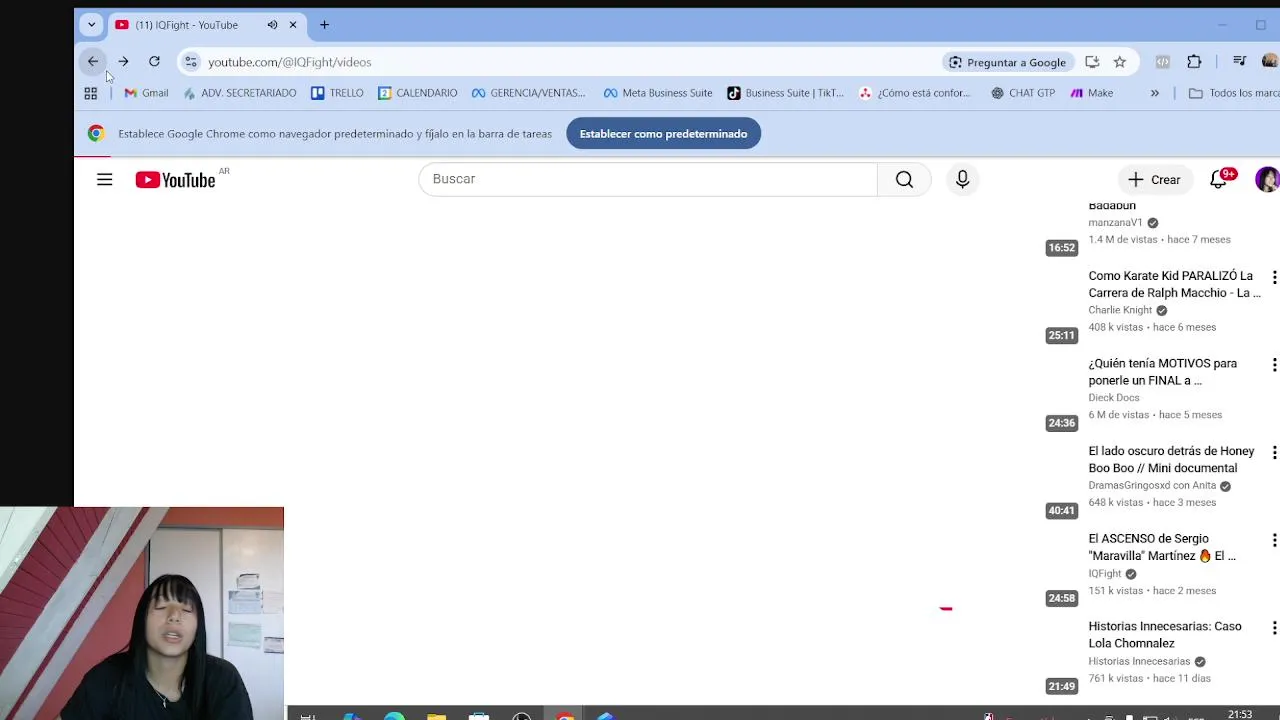Screen dimensions: 1280x720
Task: Open video Historias Innecesarias: Caso Lola Chomnalez
Action: 1165,635
